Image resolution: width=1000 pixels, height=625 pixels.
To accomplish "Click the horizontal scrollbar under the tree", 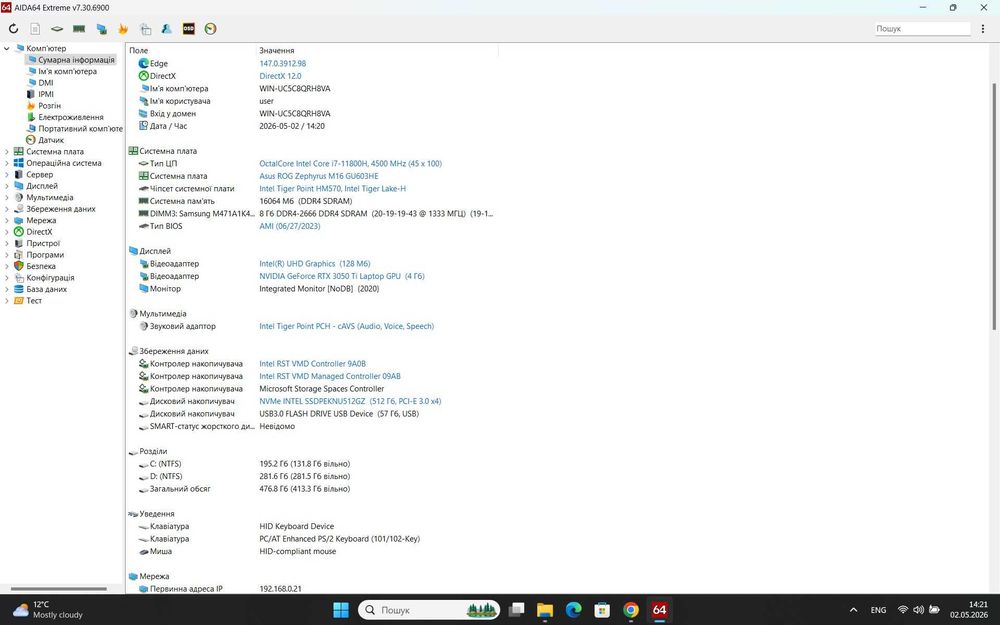I will point(59,589).
